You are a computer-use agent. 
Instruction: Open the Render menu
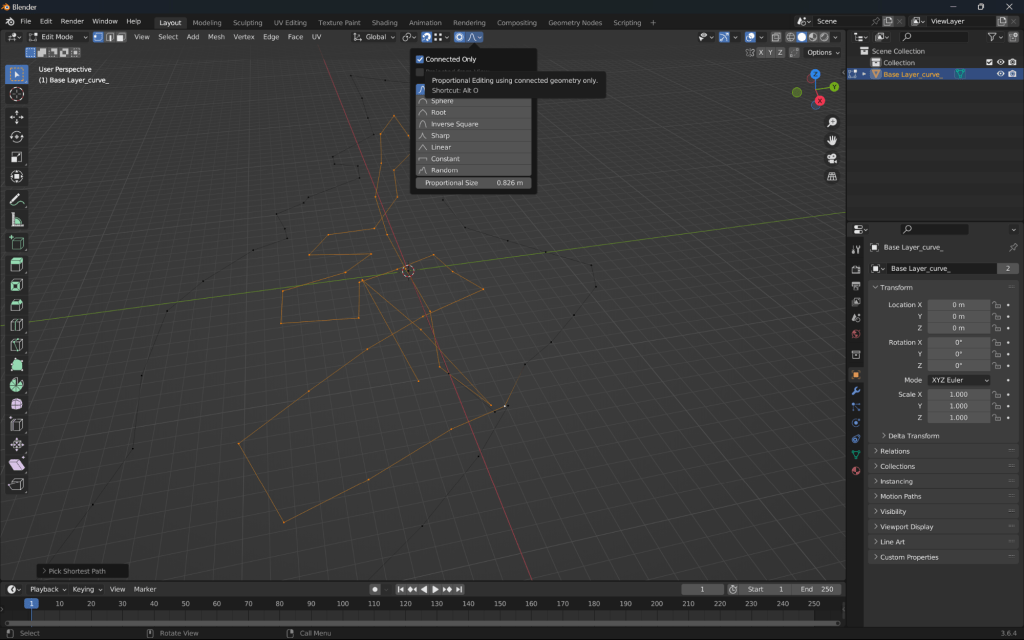coord(72,21)
